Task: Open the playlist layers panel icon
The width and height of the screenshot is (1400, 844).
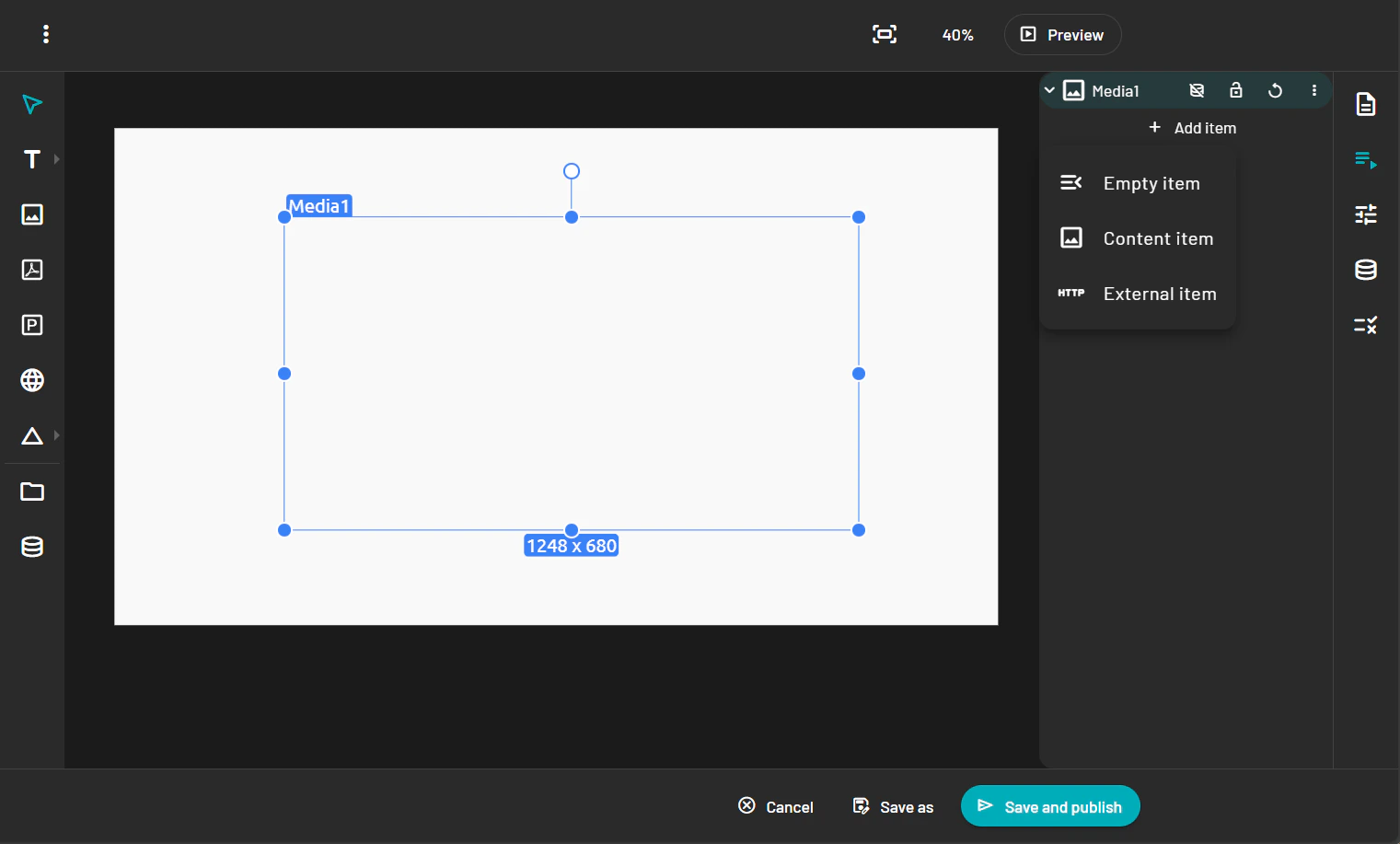Action: click(1366, 159)
